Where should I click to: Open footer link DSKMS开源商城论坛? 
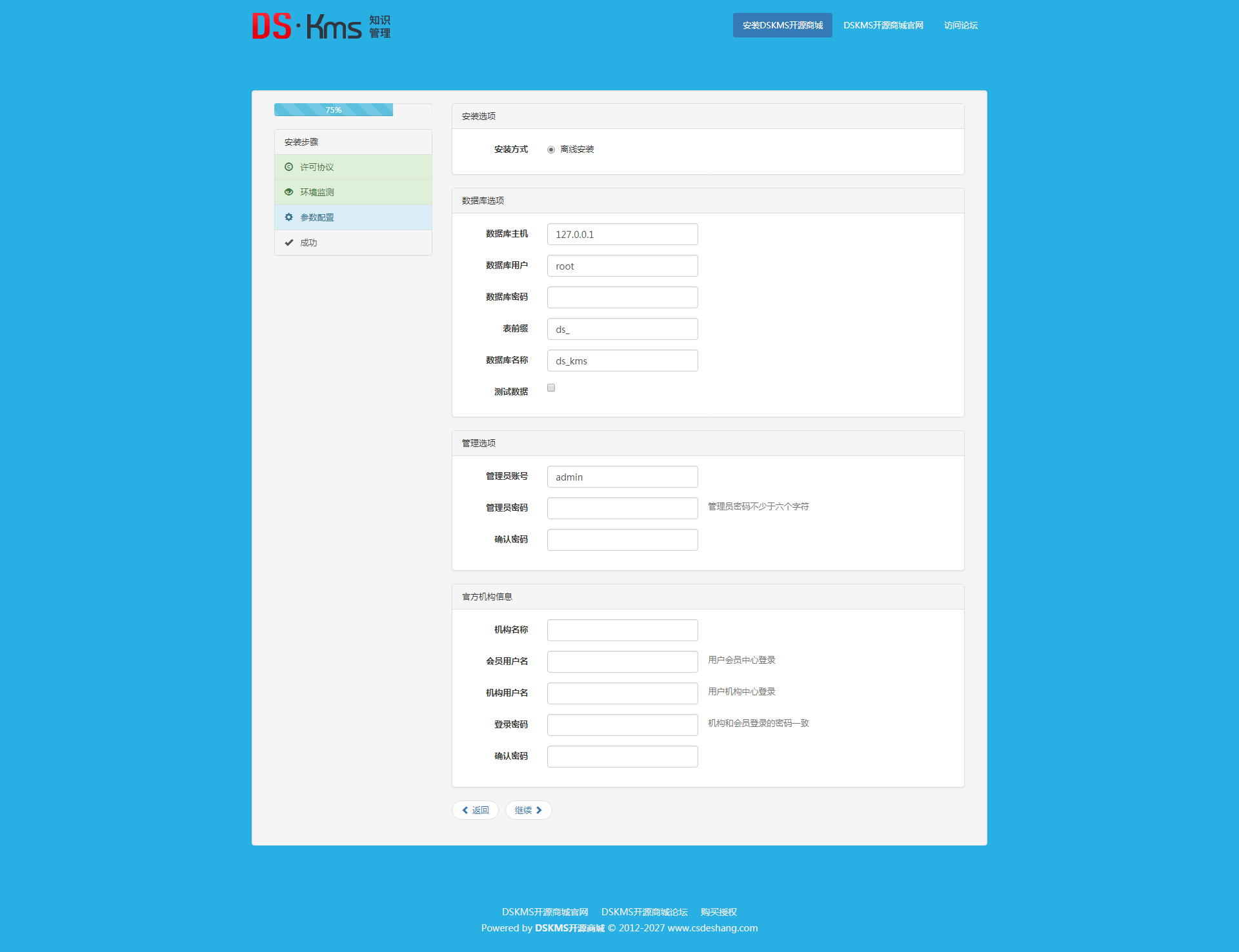[645, 912]
